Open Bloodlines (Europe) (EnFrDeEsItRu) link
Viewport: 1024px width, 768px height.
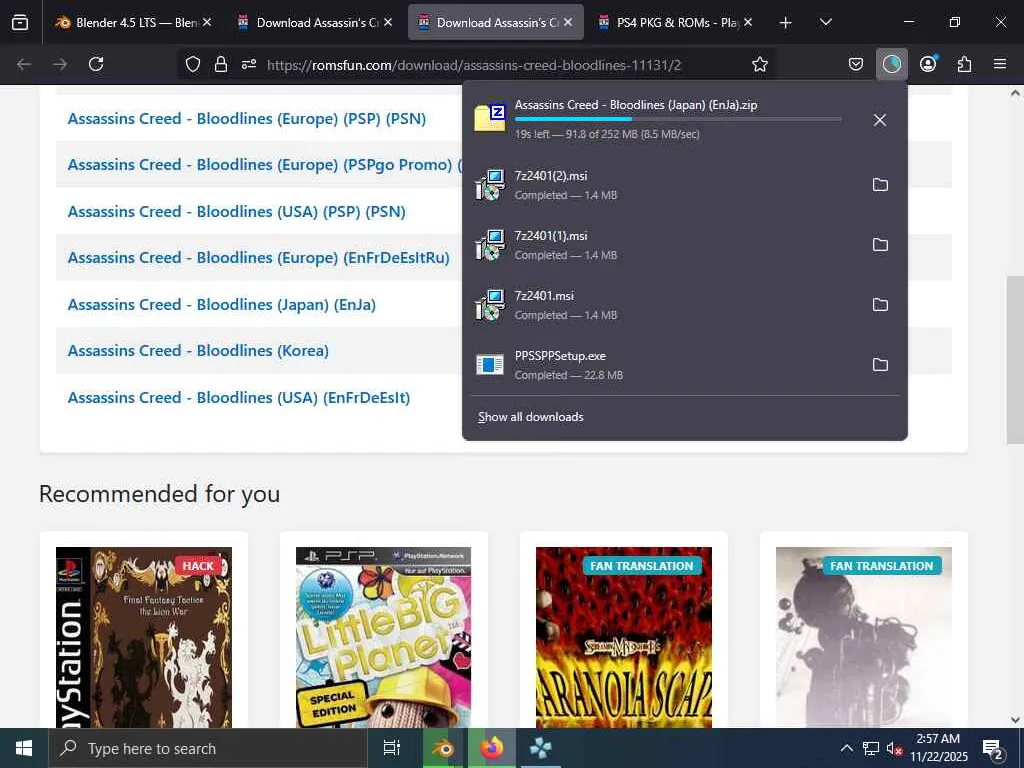[259, 258]
